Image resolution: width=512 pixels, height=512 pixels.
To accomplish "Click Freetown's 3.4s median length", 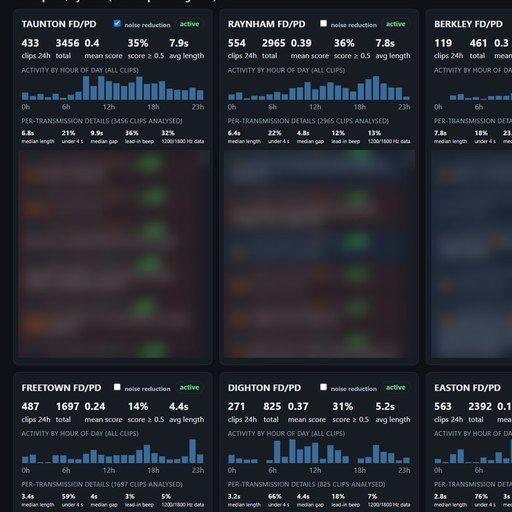I will [x=28, y=497].
